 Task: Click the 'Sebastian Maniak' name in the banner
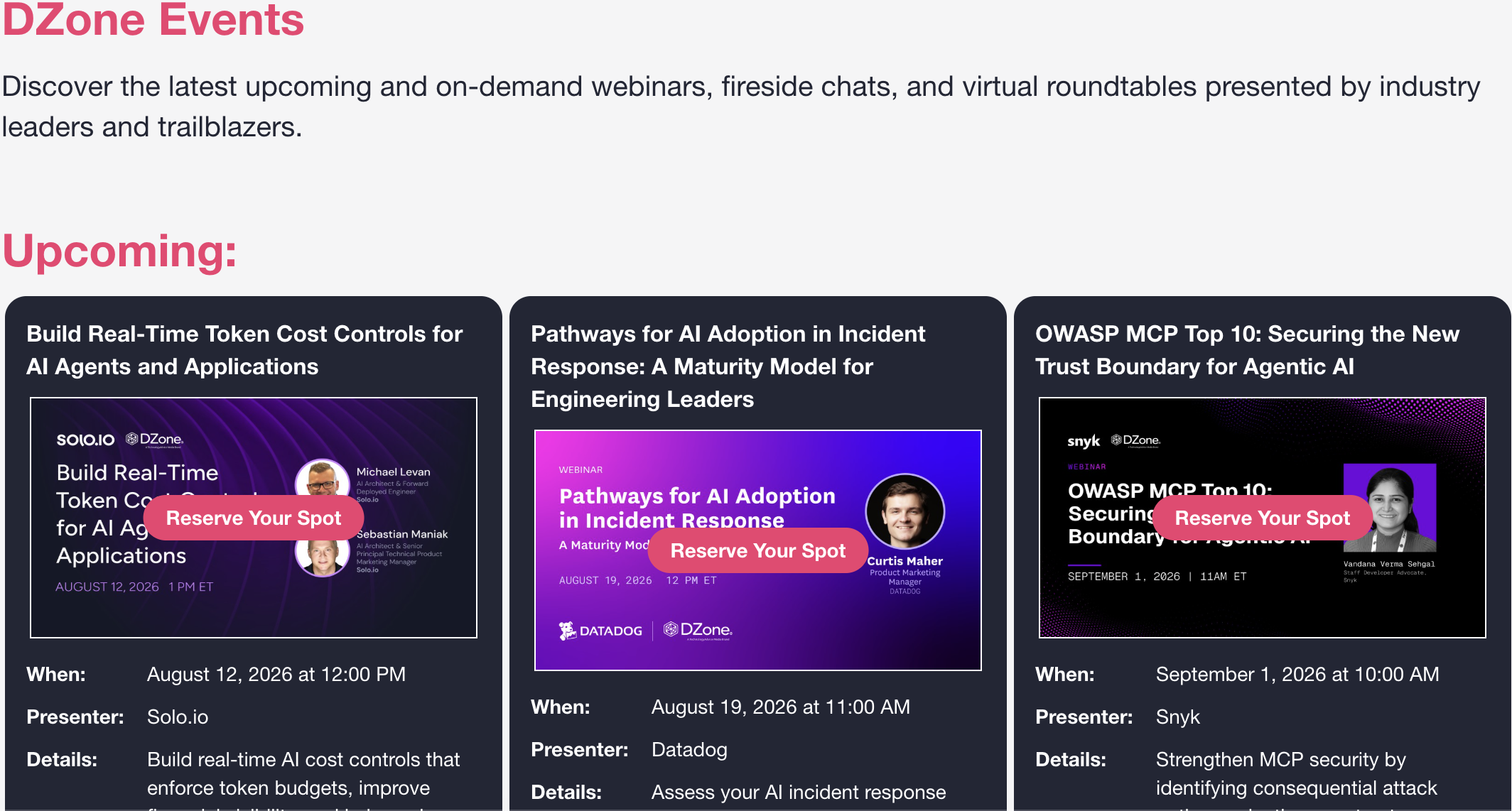[x=402, y=534]
